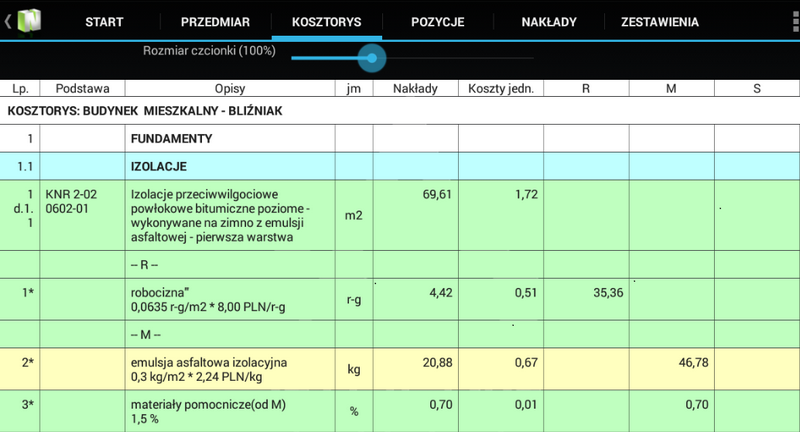The width and height of the screenshot is (800, 432).
Task: Click the Lp. column header
Action: 20,88
